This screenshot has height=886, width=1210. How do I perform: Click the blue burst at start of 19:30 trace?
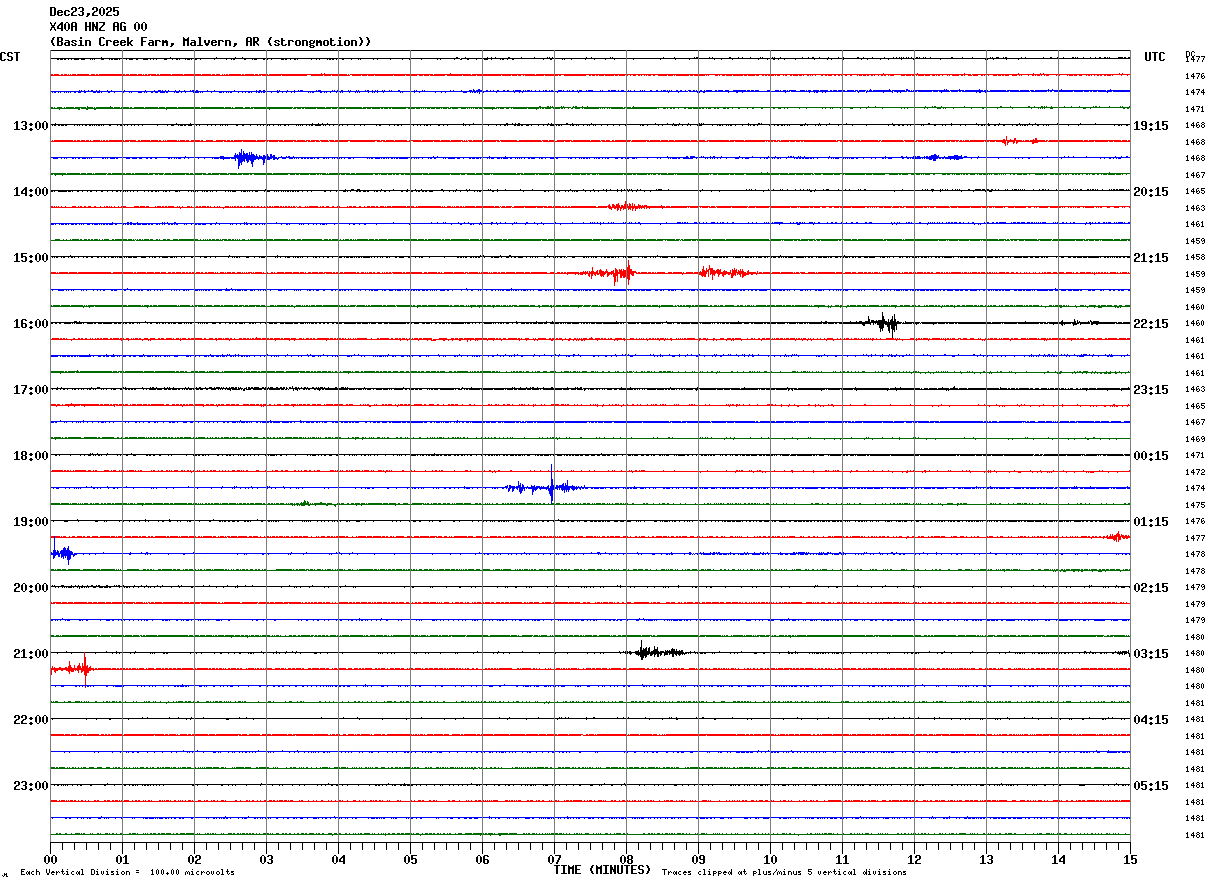point(62,553)
